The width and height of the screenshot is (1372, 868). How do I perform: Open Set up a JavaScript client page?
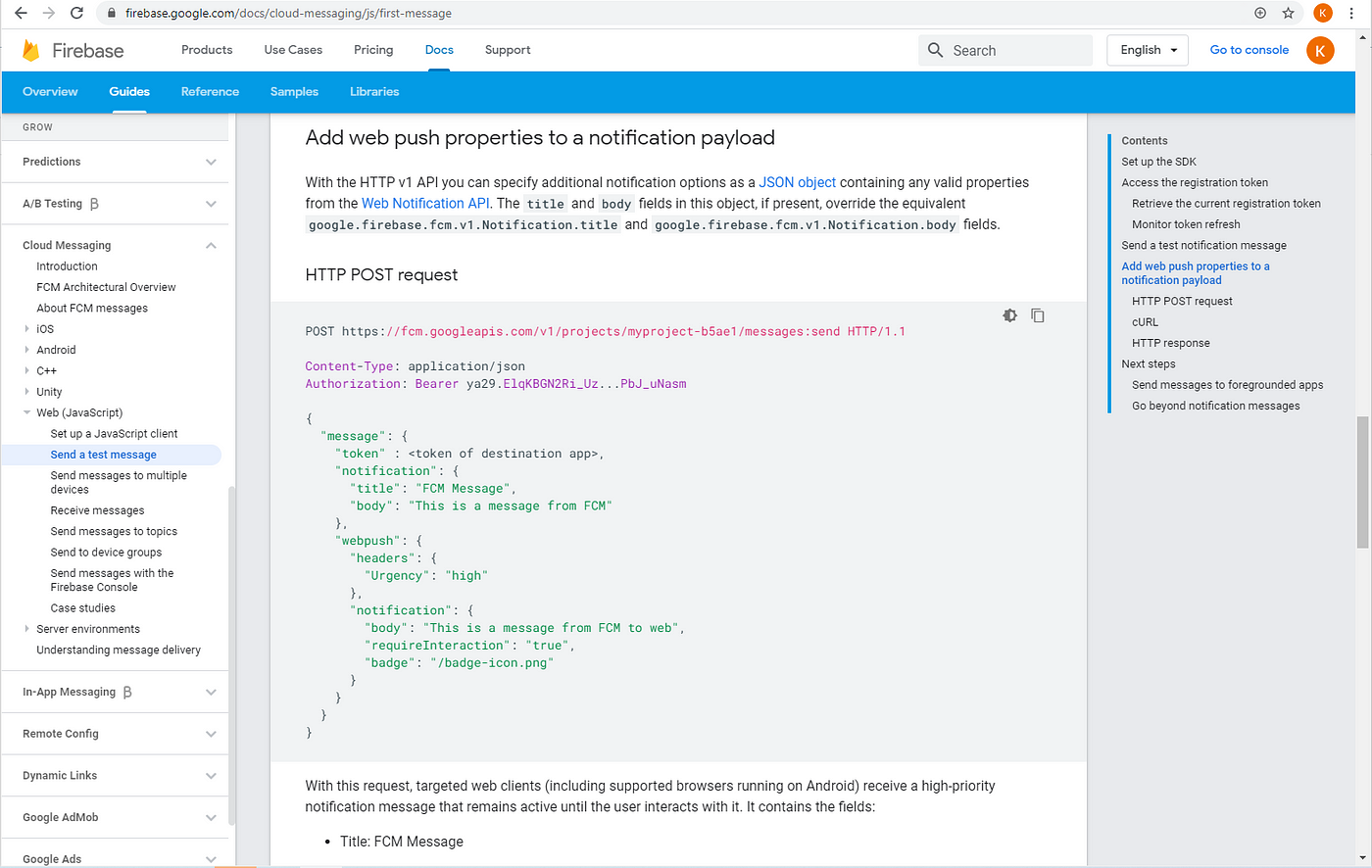pyautogui.click(x=114, y=433)
